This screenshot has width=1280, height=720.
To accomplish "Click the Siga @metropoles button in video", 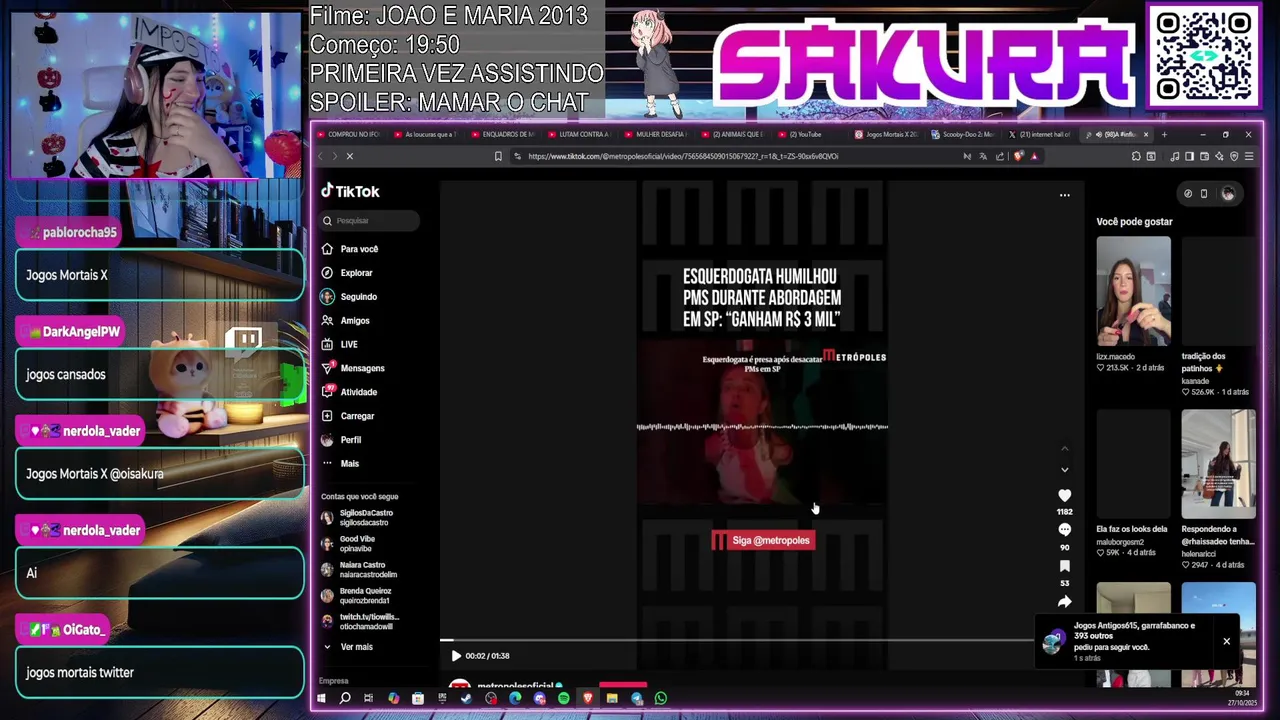I will 763,541.
